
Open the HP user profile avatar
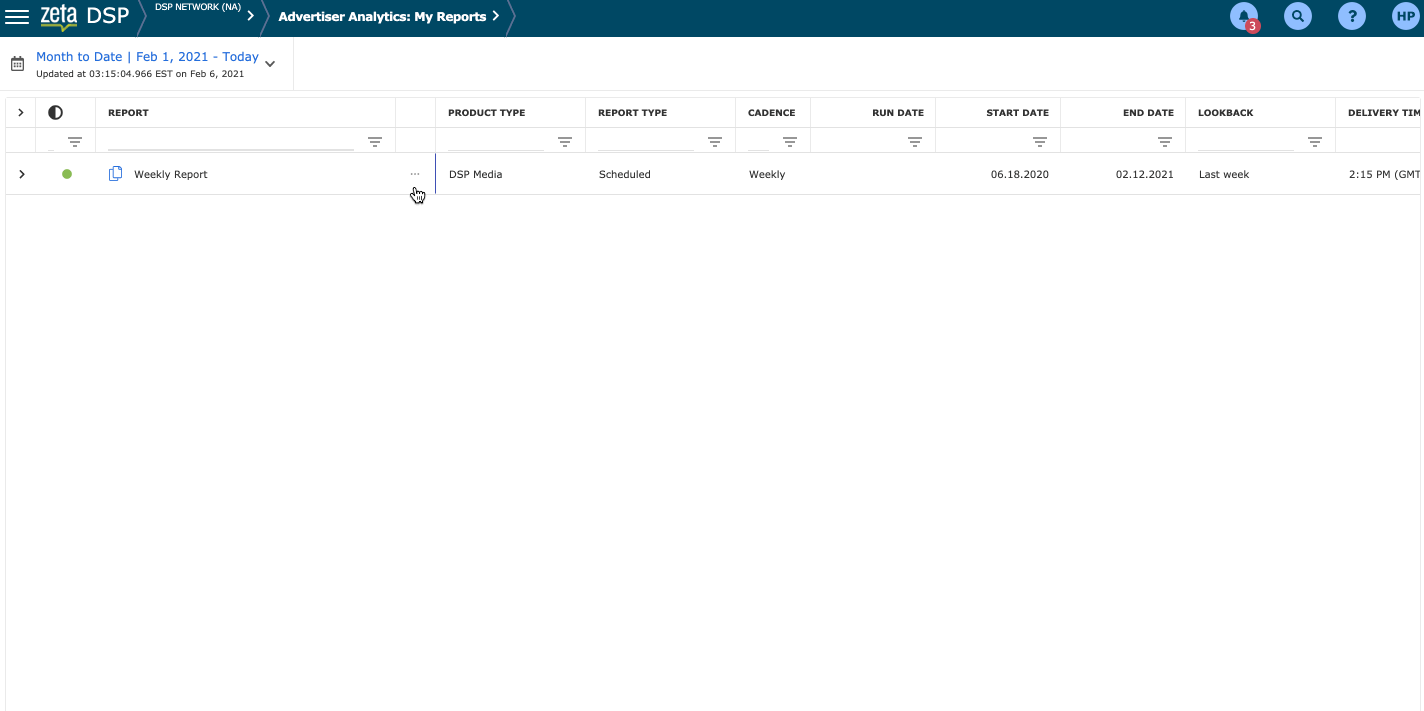[1405, 16]
